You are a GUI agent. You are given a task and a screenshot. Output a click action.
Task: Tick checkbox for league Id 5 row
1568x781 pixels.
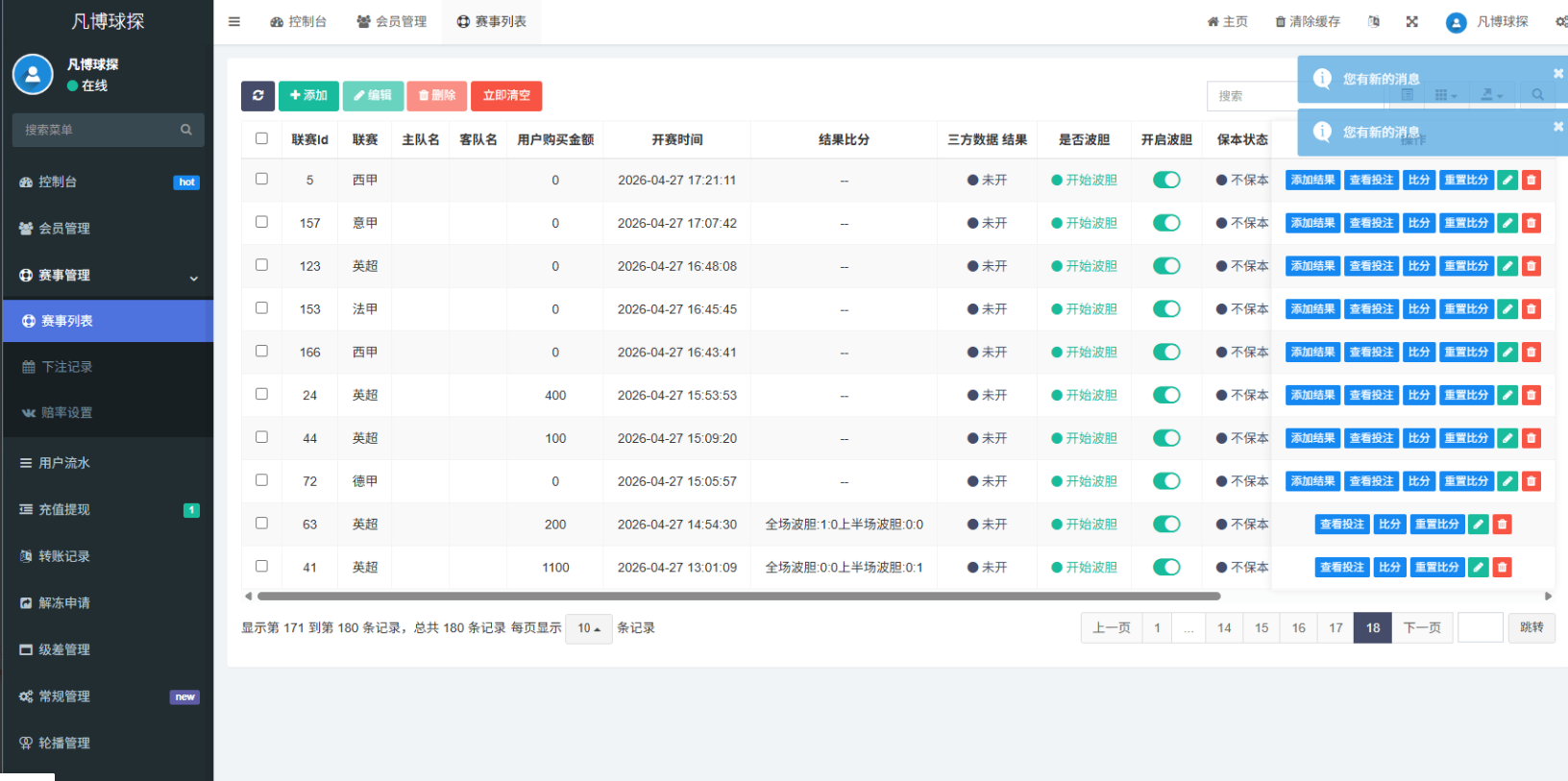click(x=261, y=179)
